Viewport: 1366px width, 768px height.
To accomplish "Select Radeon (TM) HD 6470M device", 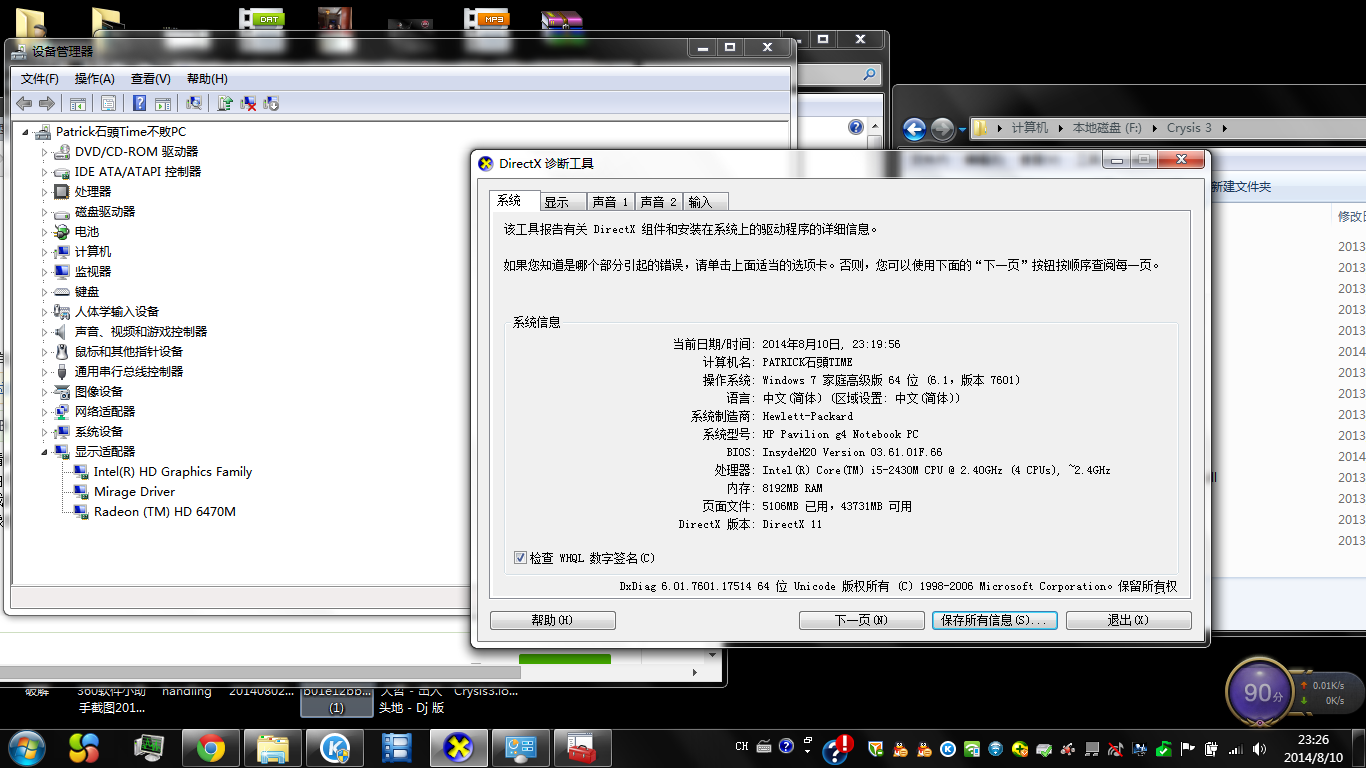I will tap(164, 512).
